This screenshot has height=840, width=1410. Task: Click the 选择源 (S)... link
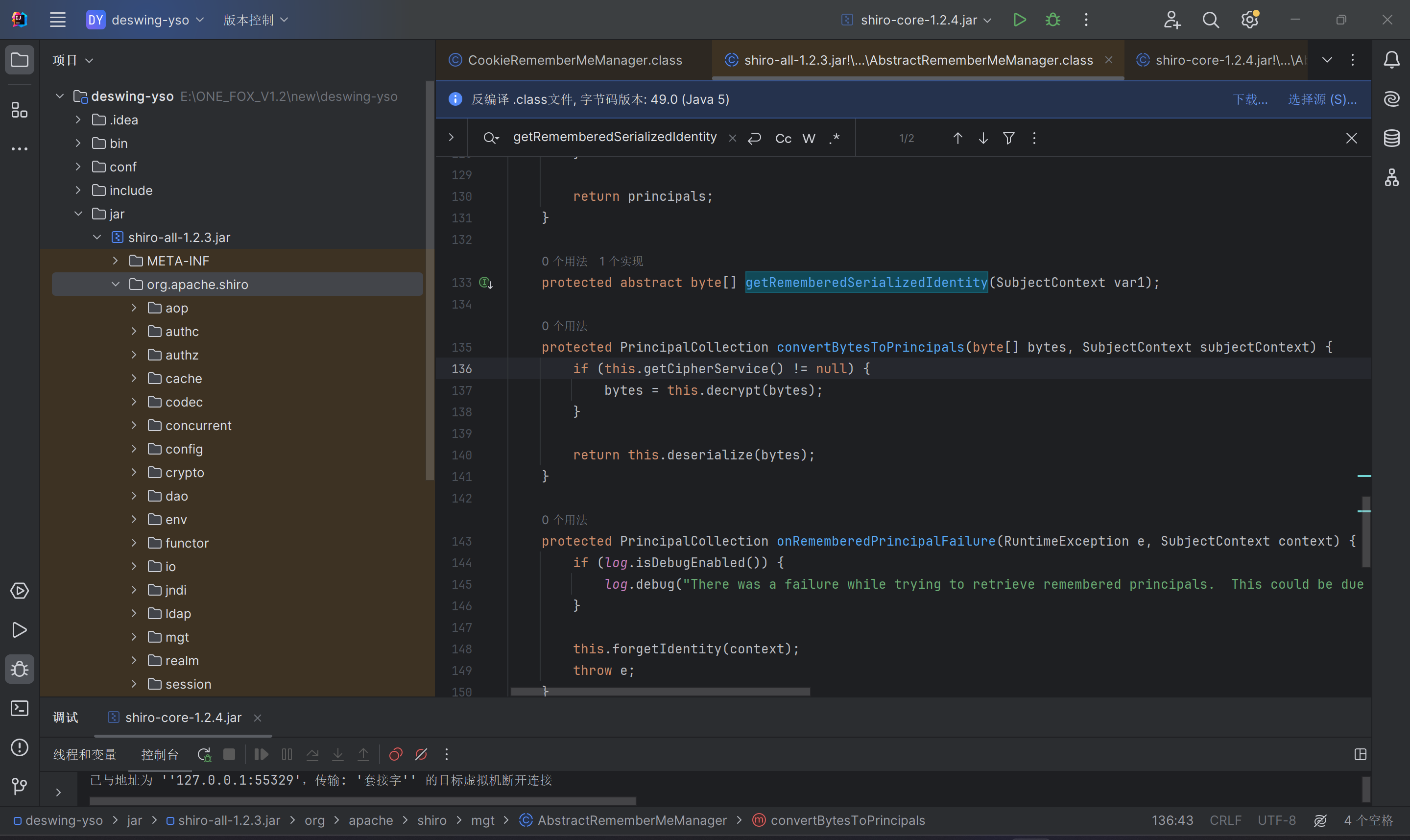pos(1322,99)
